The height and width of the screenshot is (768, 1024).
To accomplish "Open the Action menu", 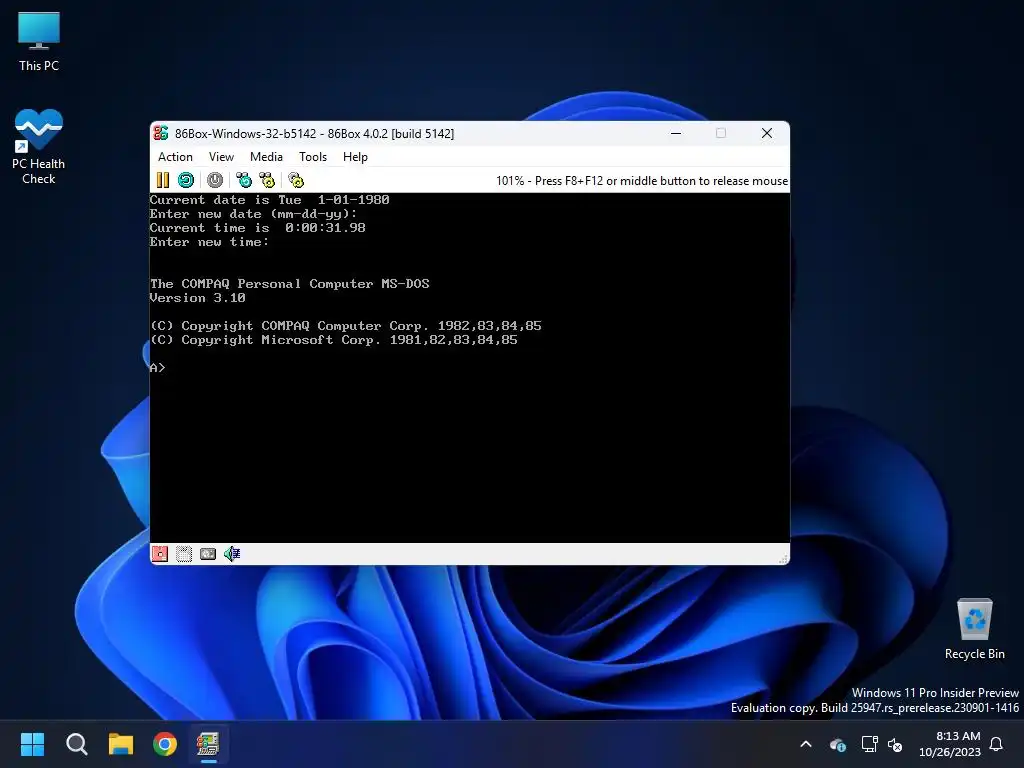I will point(175,157).
